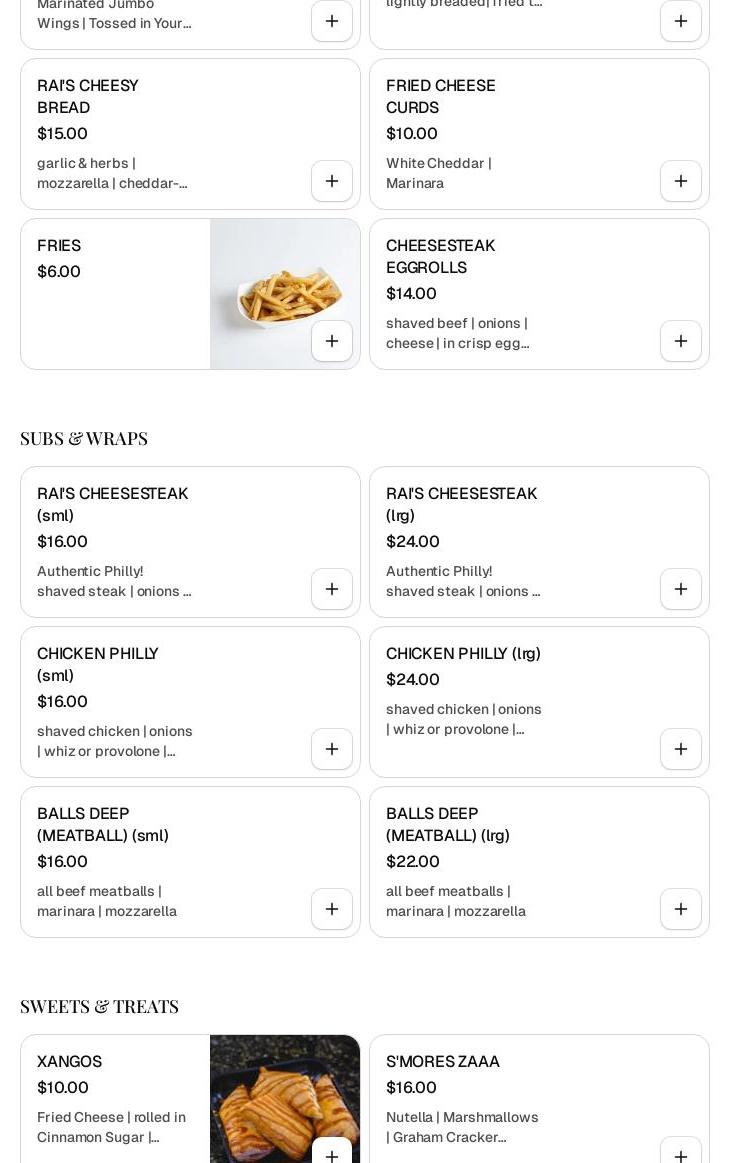This screenshot has height=1163, width=750.
Task: Add small Balls Deep meatball sub
Action: 332,909
